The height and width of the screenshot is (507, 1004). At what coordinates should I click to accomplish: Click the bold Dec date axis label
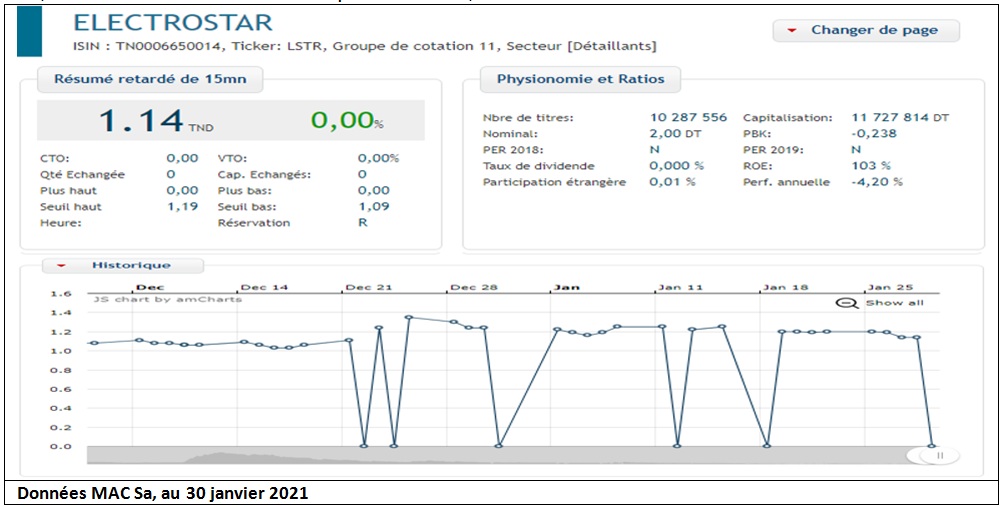150,287
